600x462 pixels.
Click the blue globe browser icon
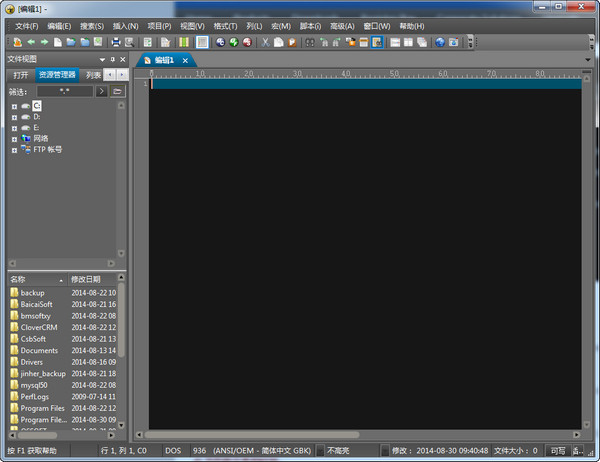pyautogui.click(x=438, y=42)
